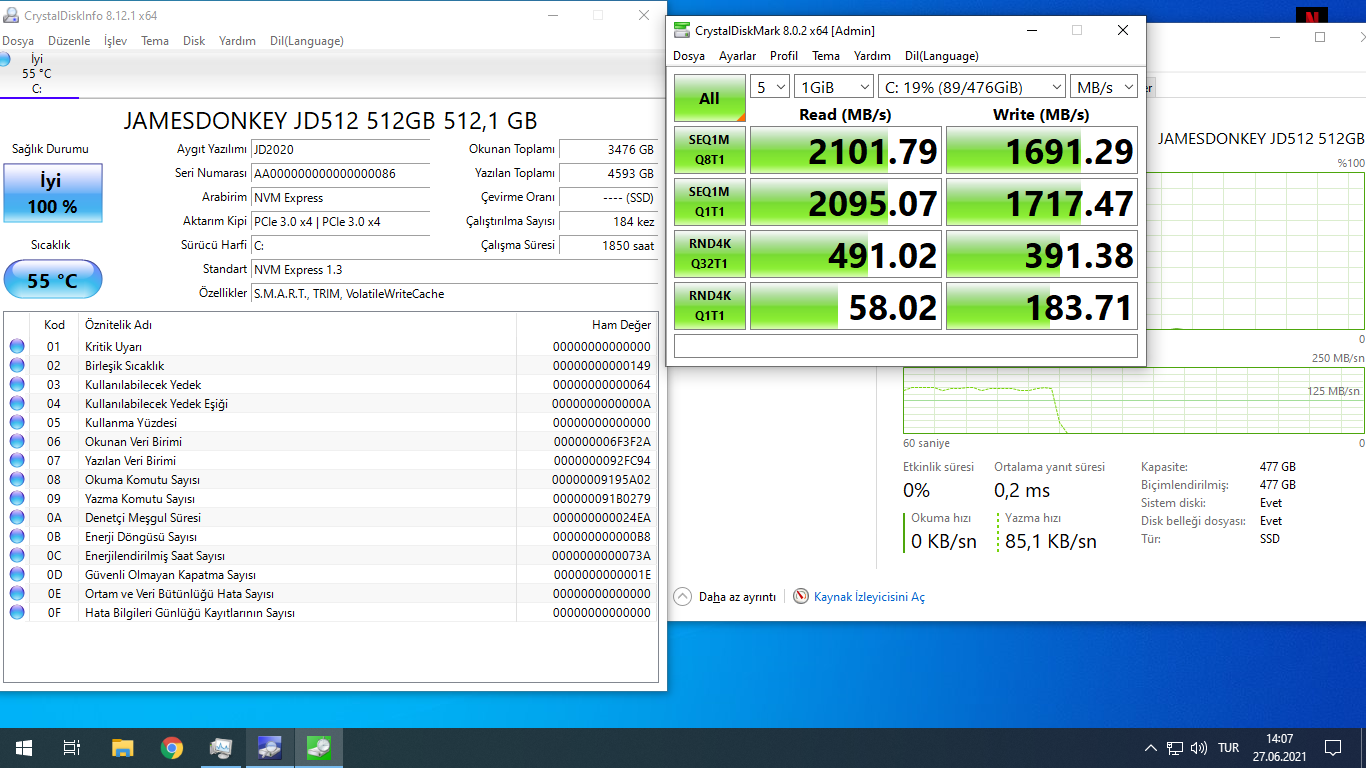The height and width of the screenshot is (768, 1366).
Task: Show hidden system tray icons
Action: pyautogui.click(x=1150, y=748)
